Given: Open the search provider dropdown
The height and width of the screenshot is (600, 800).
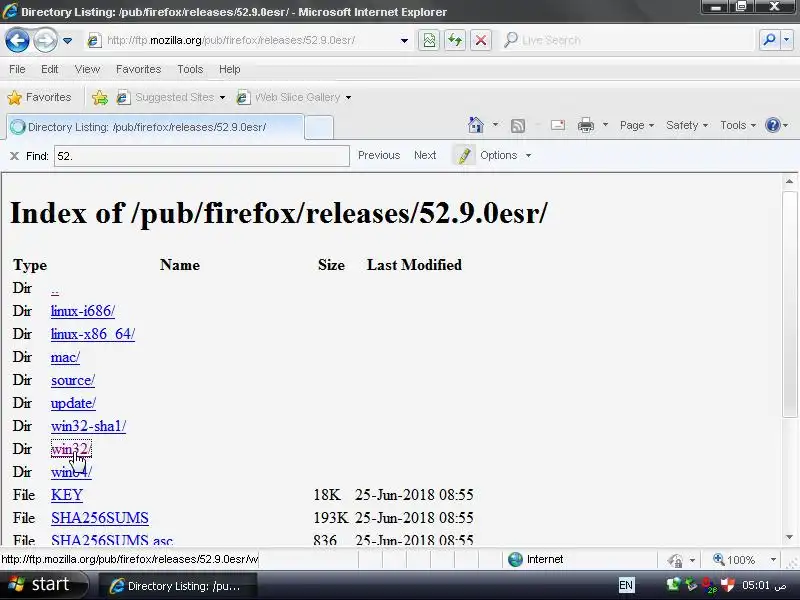Looking at the screenshot, I should tap(787, 40).
